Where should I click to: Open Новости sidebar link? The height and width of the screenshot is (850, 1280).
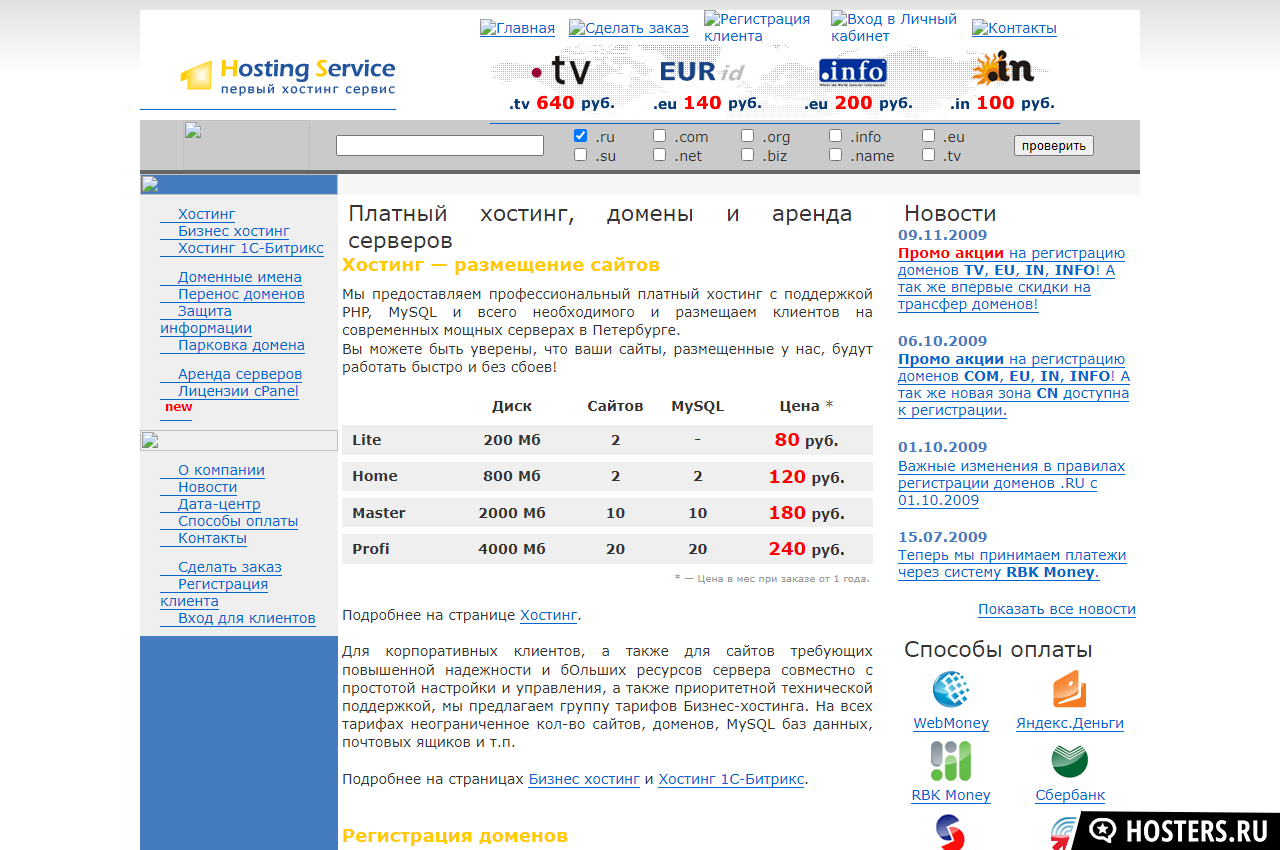[x=208, y=487]
